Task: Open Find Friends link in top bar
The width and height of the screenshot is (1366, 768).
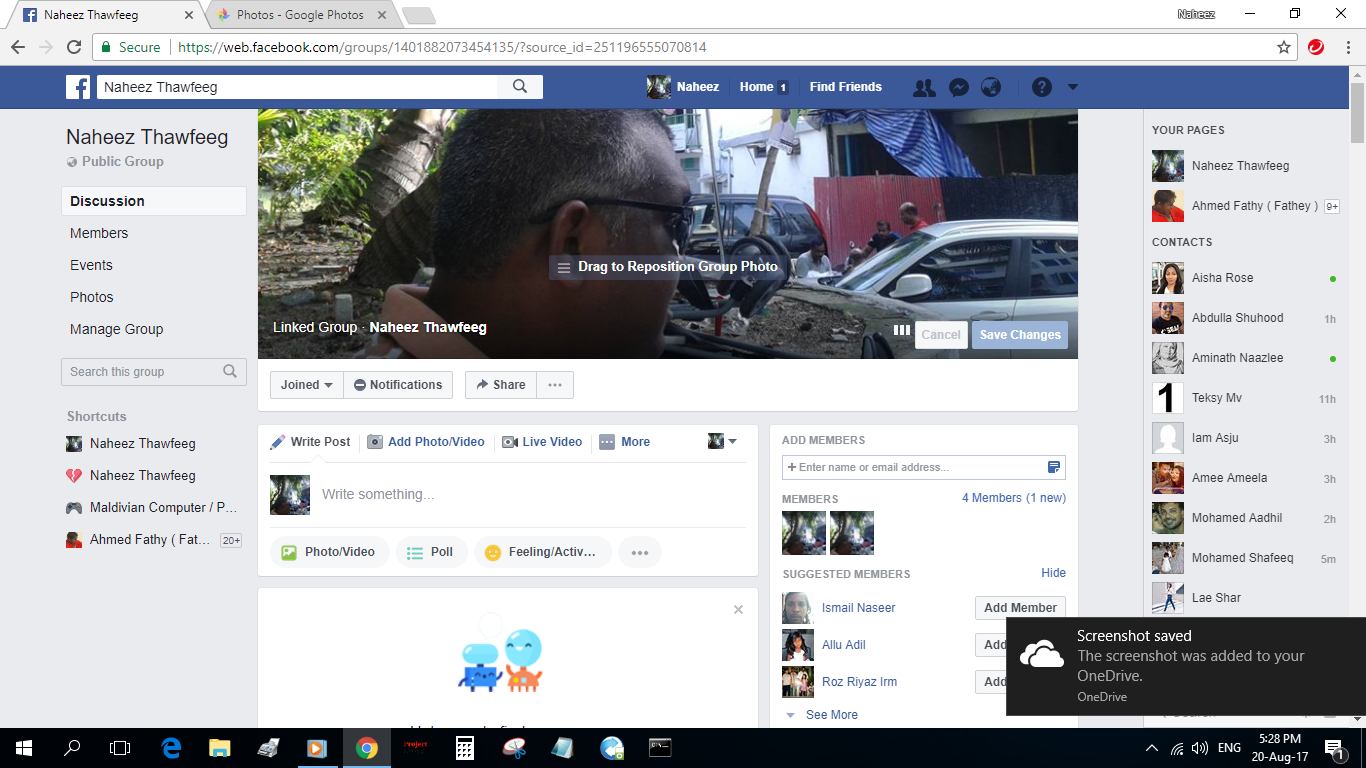Action: click(846, 87)
